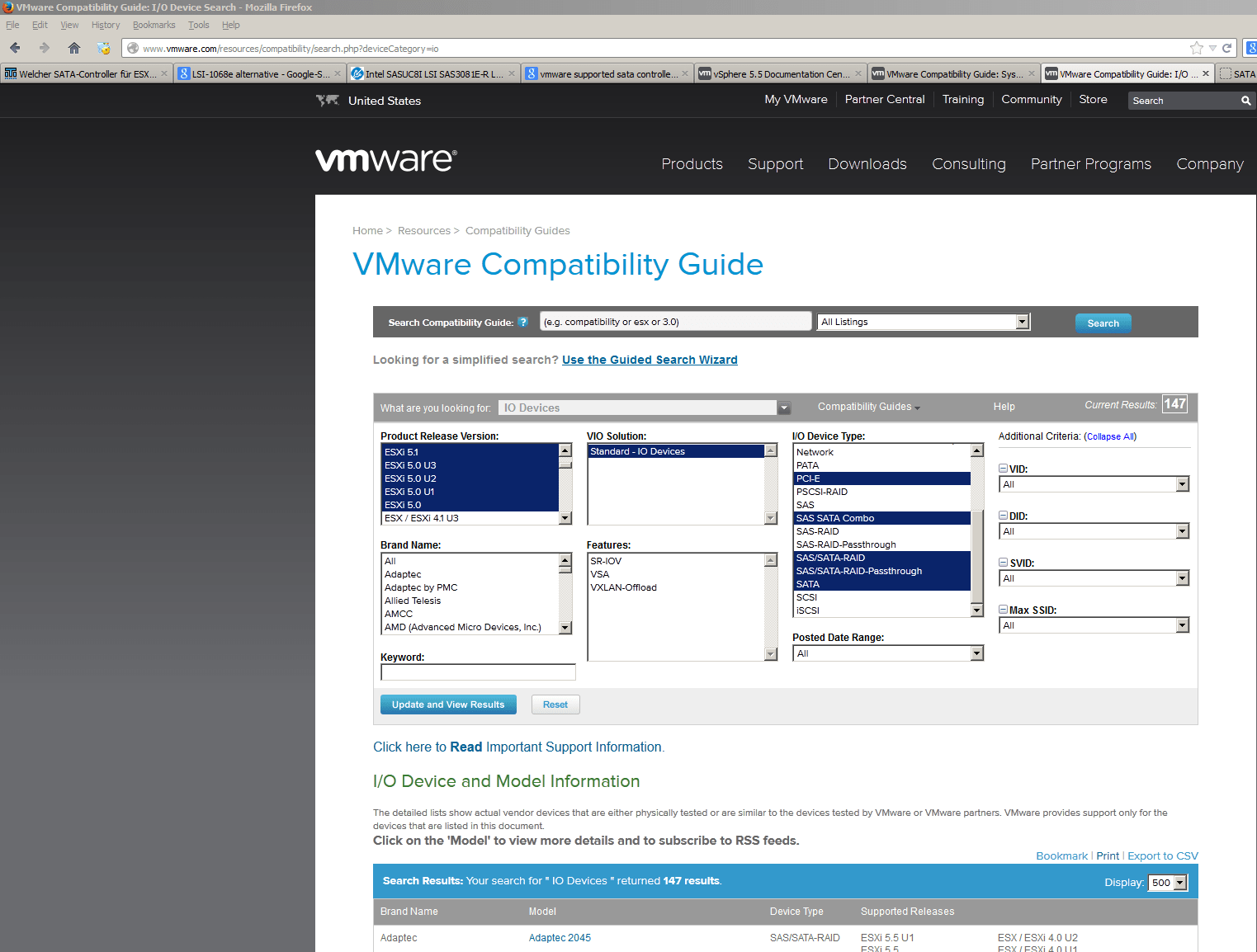The width and height of the screenshot is (1257, 952).
Task: Click the United States region flag icon
Action: pyautogui.click(x=328, y=100)
